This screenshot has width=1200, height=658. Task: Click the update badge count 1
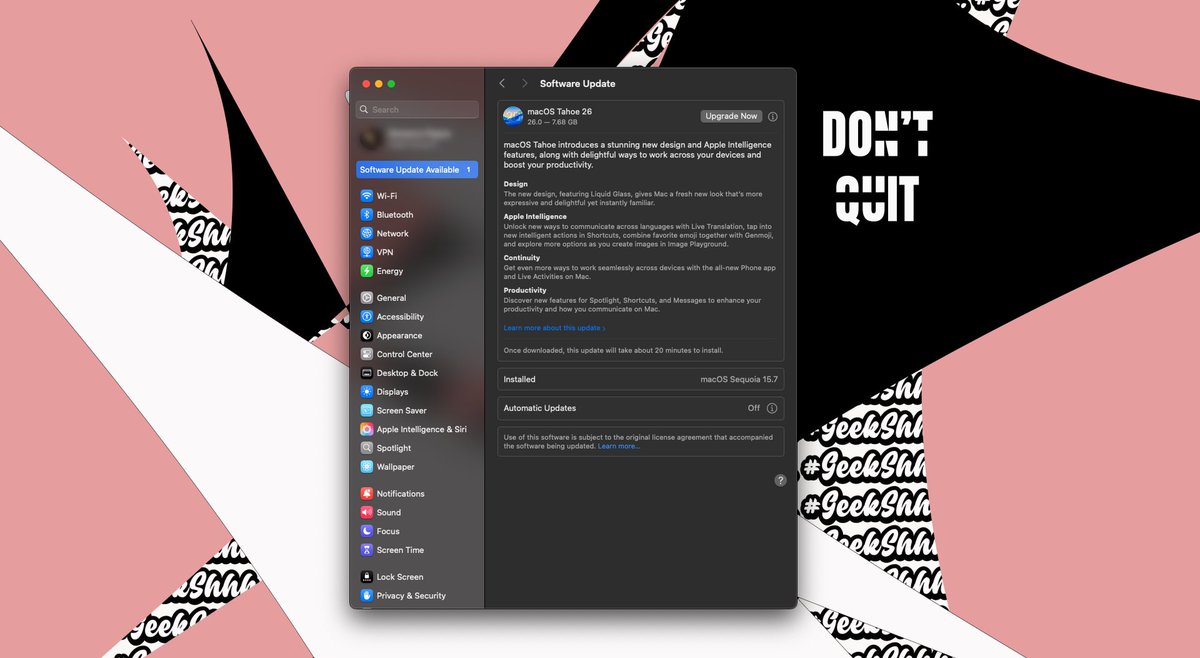[468, 170]
